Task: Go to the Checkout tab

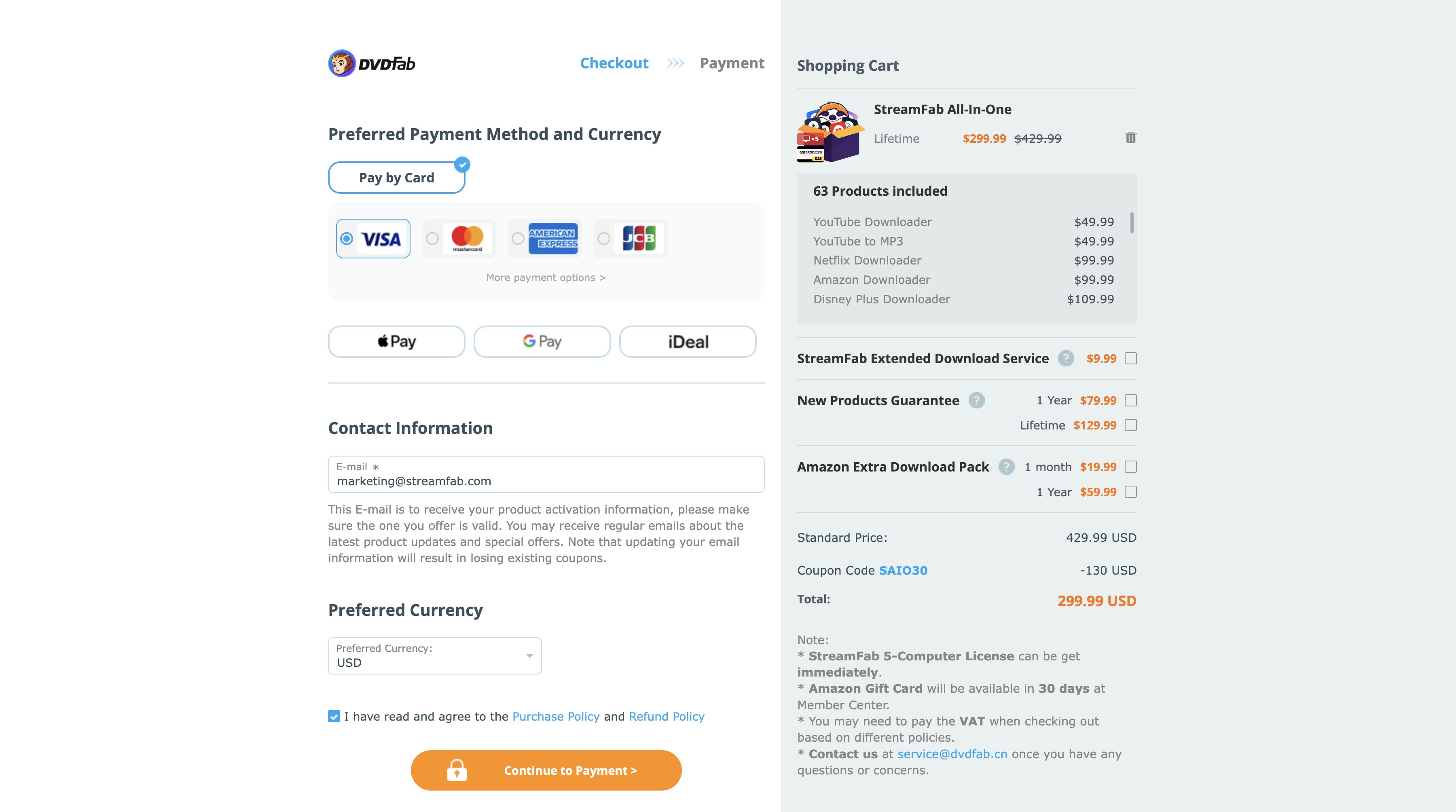Action: point(614,63)
